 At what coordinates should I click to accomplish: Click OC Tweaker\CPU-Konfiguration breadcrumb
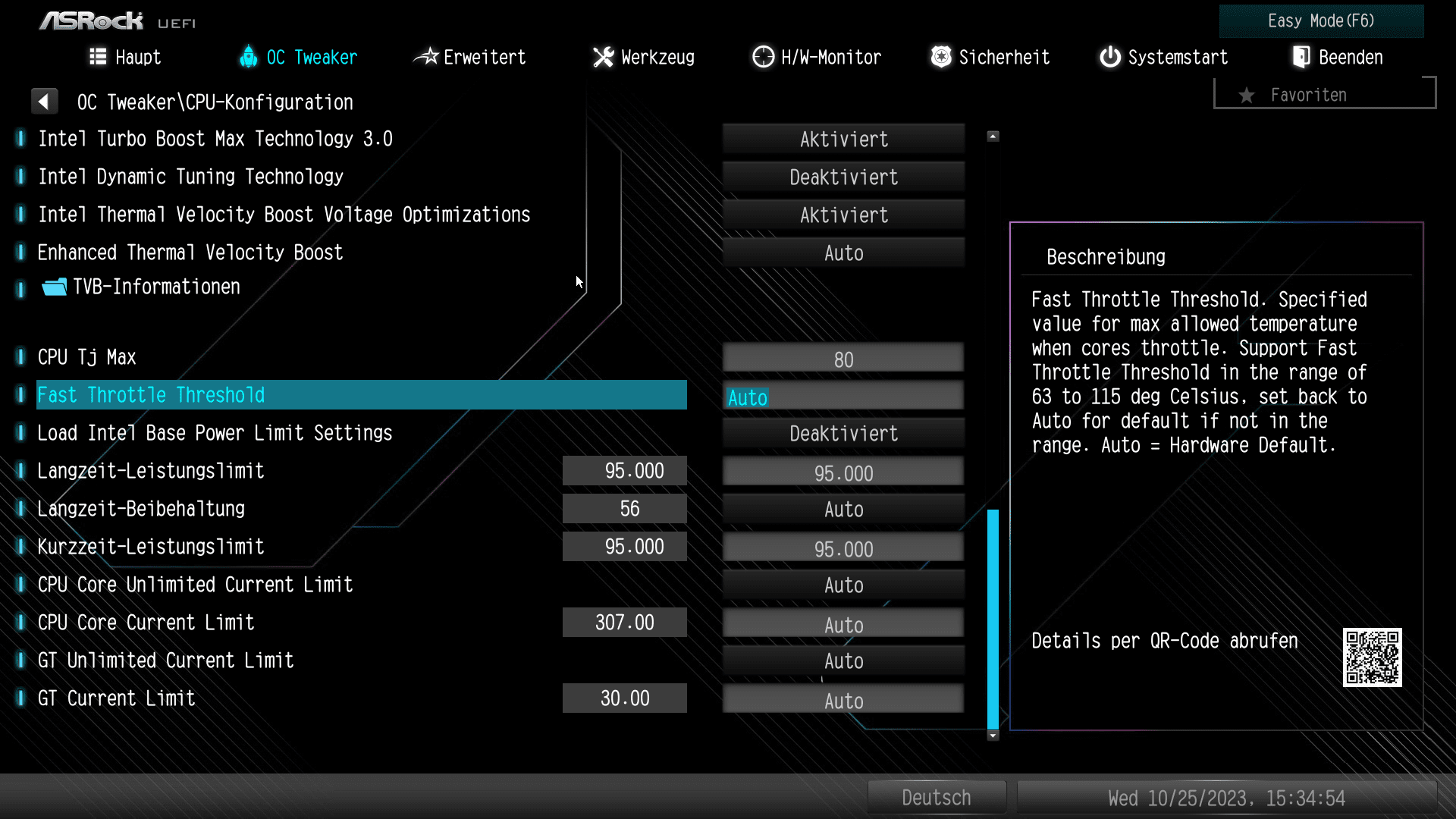pyautogui.click(x=215, y=102)
